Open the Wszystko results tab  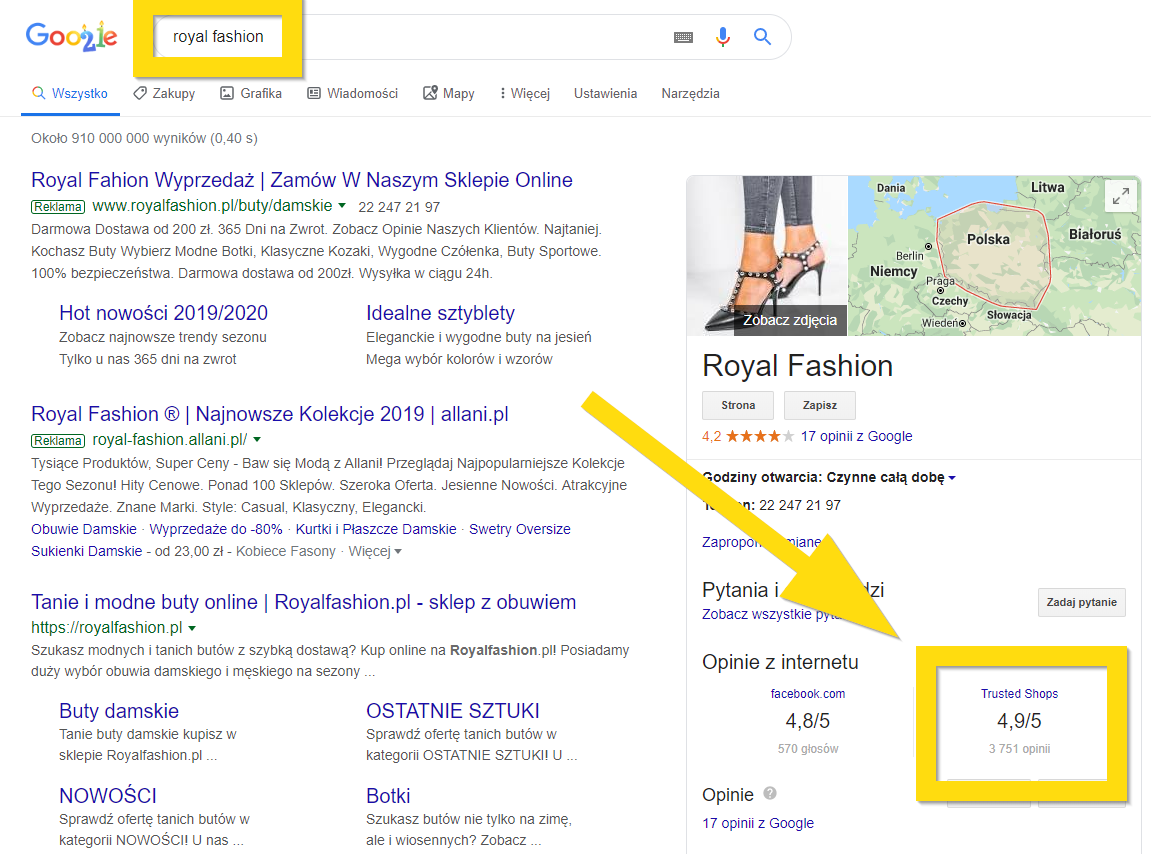(70, 93)
